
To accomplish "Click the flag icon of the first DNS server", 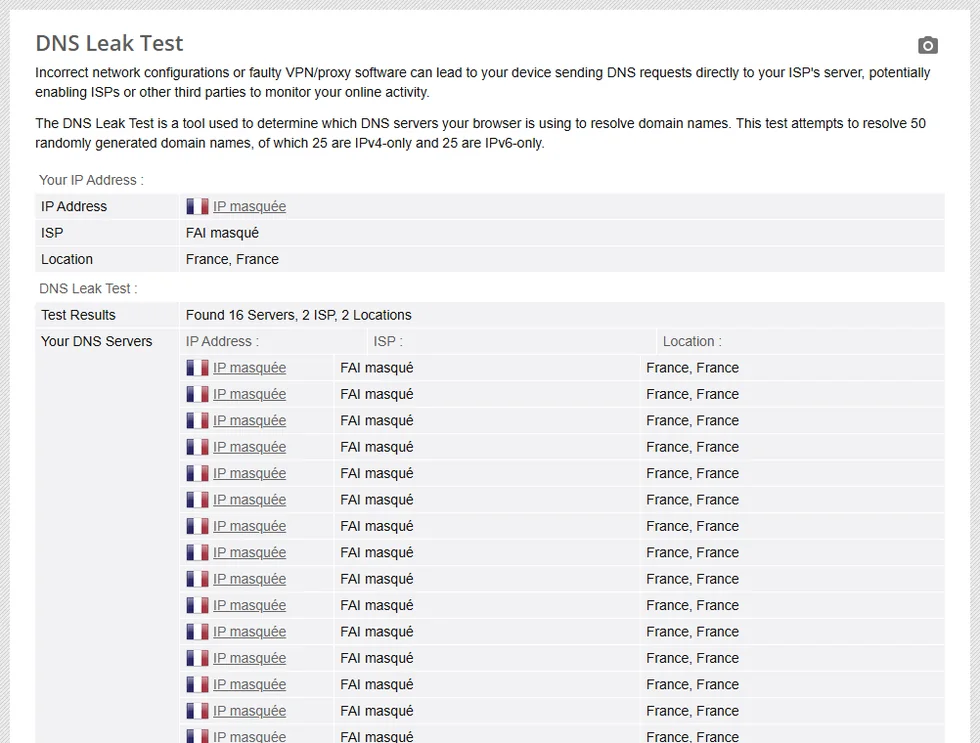I will pyautogui.click(x=197, y=367).
